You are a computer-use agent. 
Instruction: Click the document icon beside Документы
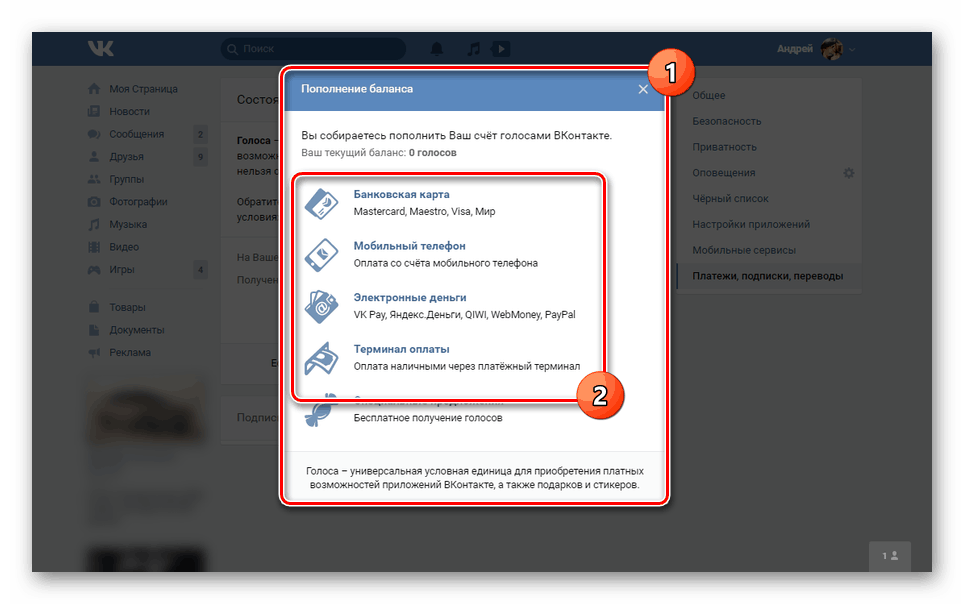(93, 330)
